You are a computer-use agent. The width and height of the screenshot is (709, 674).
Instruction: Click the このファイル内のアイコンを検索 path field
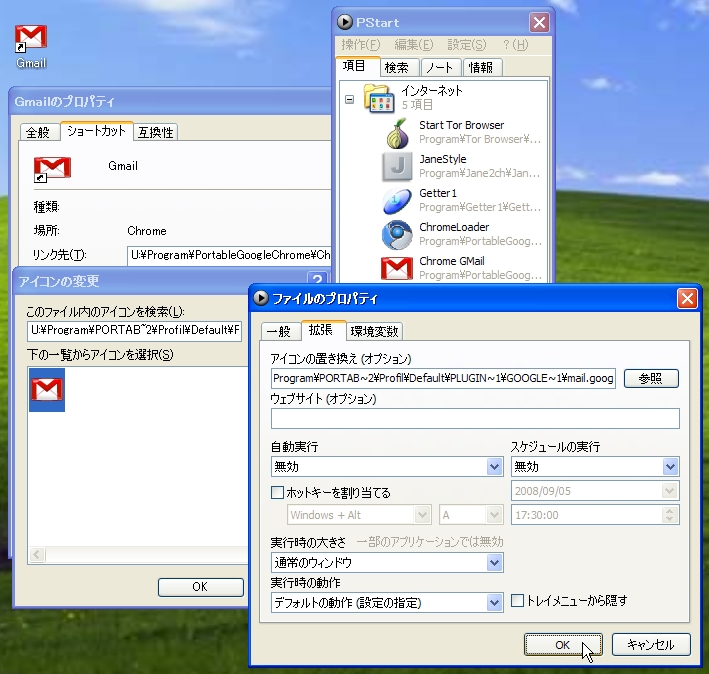(135, 330)
